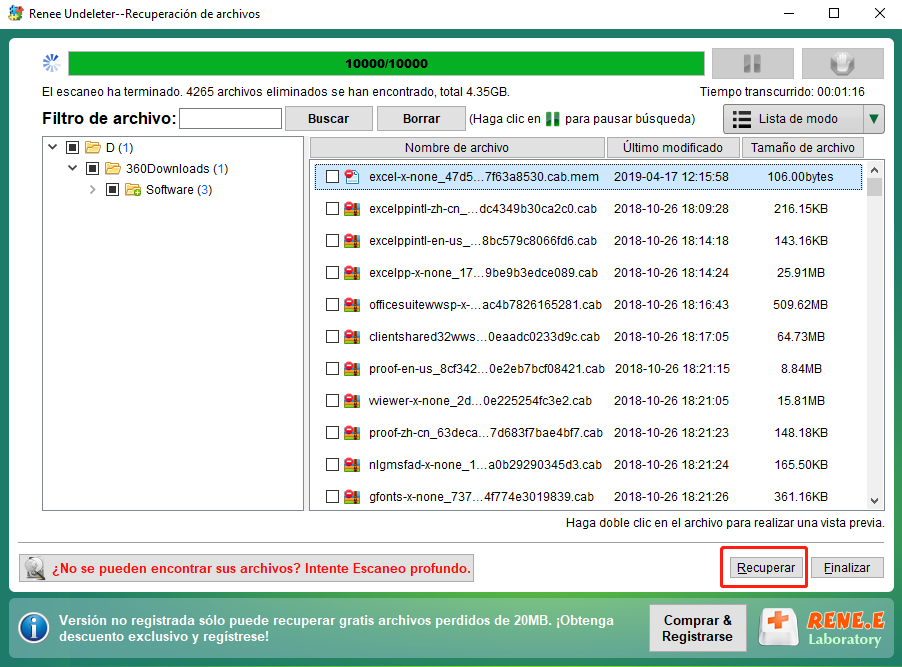The width and height of the screenshot is (902, 667).
Task: Click archive icon of proof-zh-cn cab
Action: pyautogui.click(x=352, y=432)
